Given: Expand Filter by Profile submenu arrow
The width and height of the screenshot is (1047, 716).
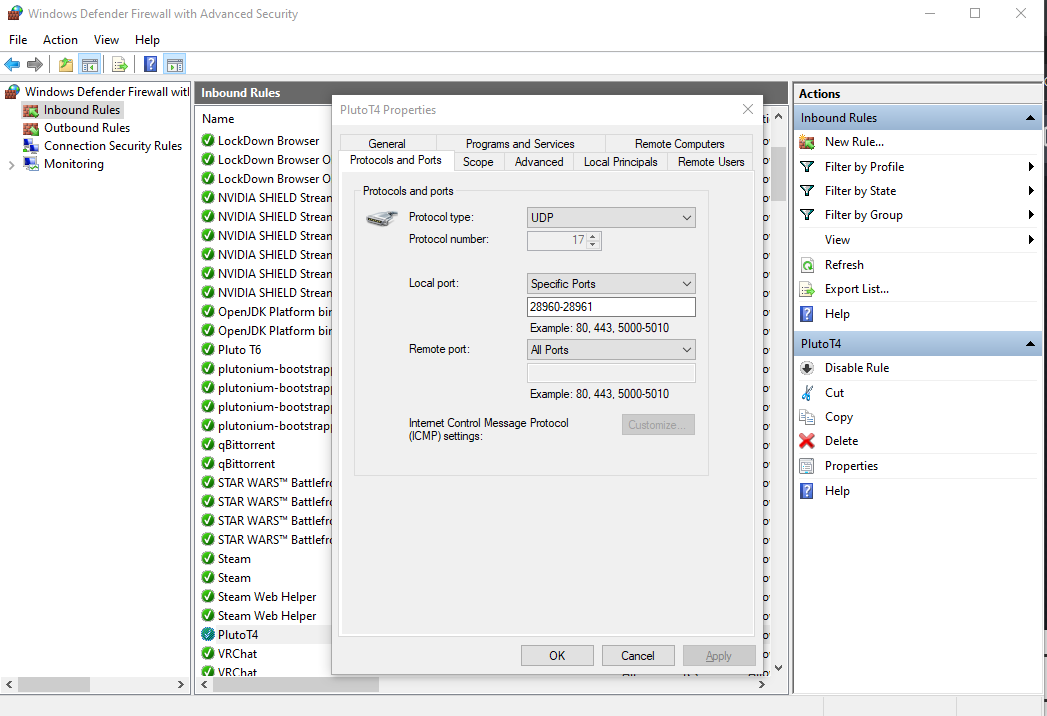Looking at the screenshot, I should coord(1031,167).
